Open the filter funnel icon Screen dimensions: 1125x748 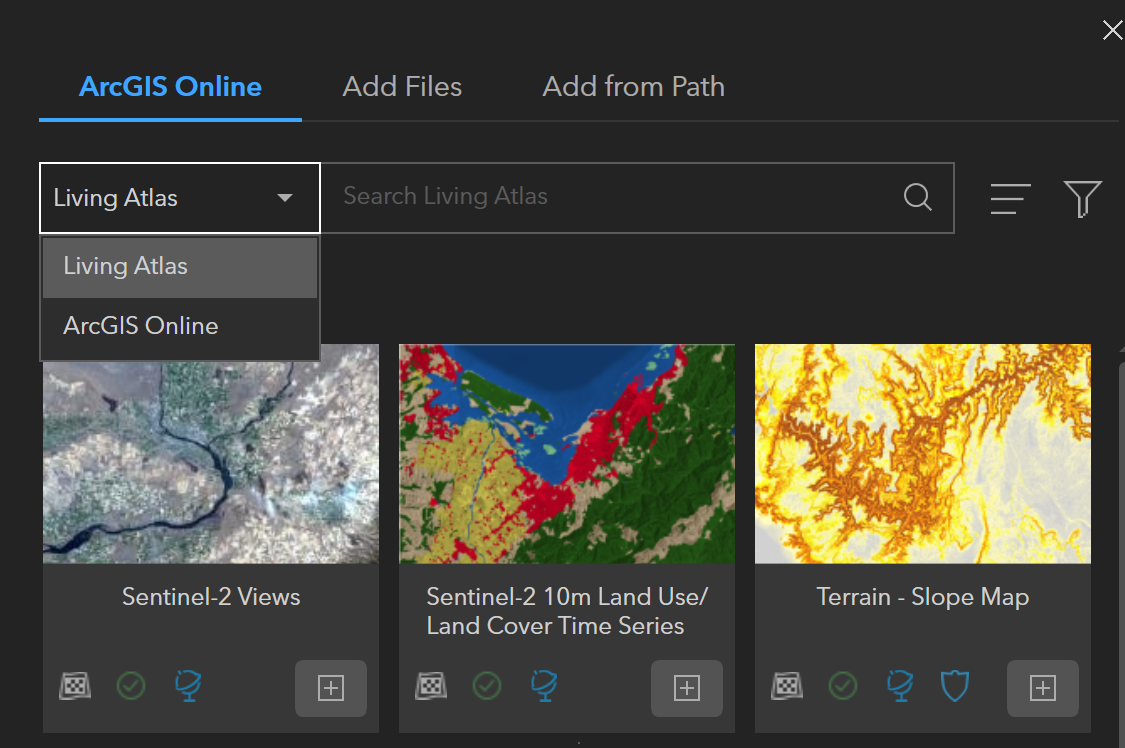tap(1083, 199)
